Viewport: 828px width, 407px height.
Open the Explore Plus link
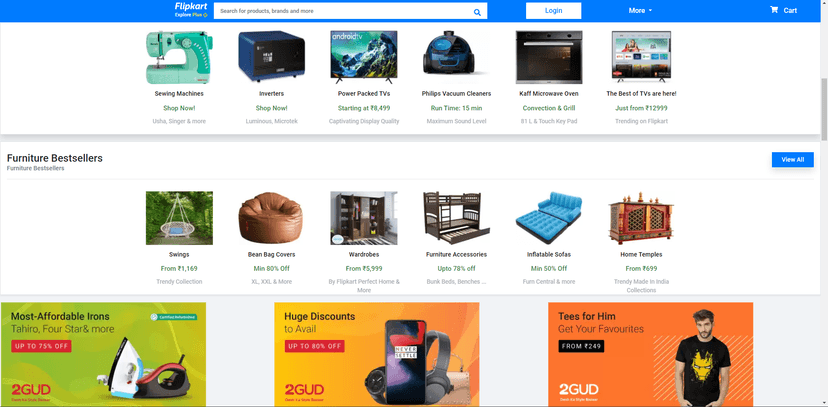click(x=191, y=15)
